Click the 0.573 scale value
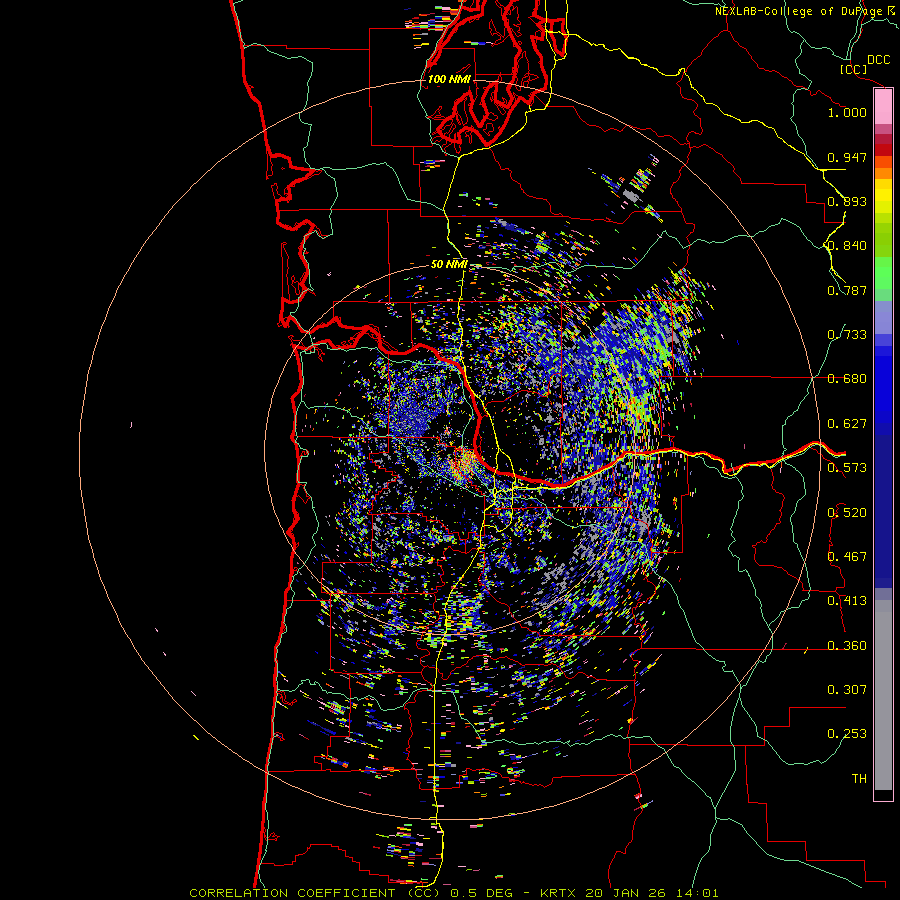The height and width of the screenshot is (900, 900). click(847, 468)
